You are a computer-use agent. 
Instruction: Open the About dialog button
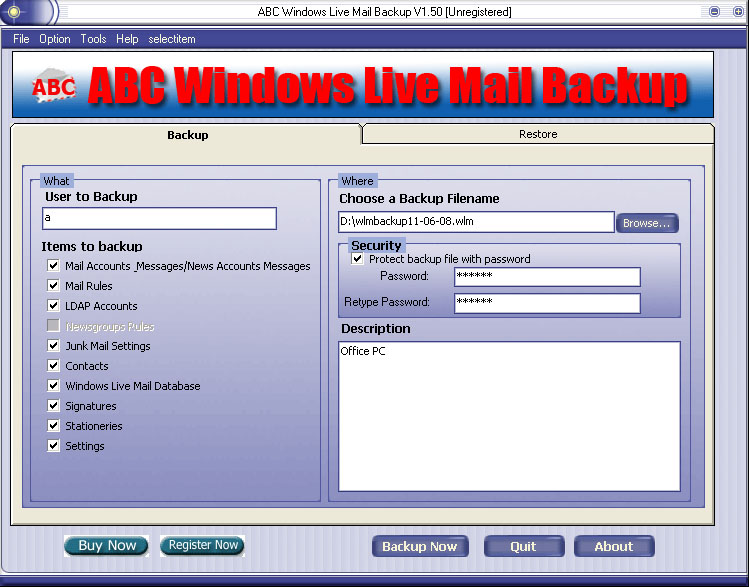pyautogui.click(x=614, y=546)
